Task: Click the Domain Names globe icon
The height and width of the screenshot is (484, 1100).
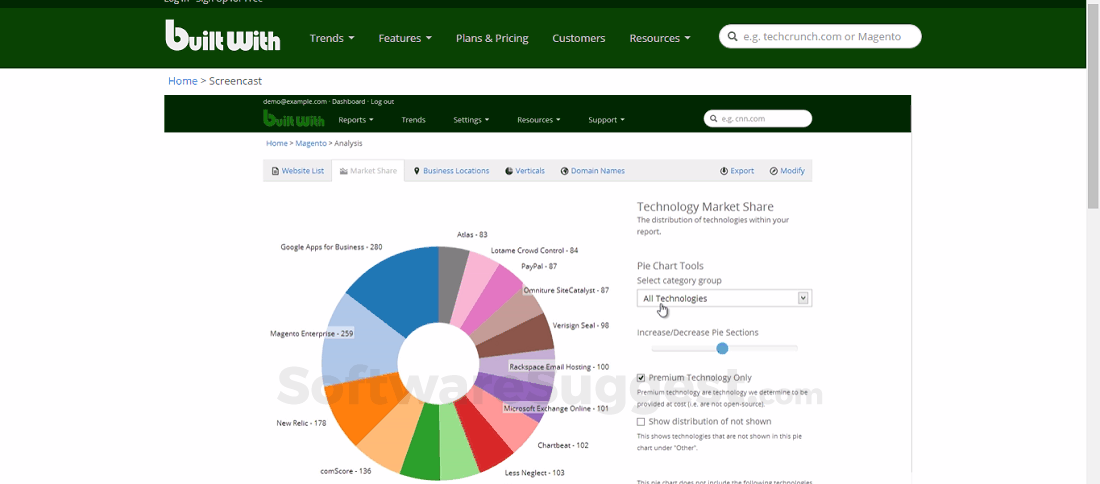Action: tap(564, 171)
